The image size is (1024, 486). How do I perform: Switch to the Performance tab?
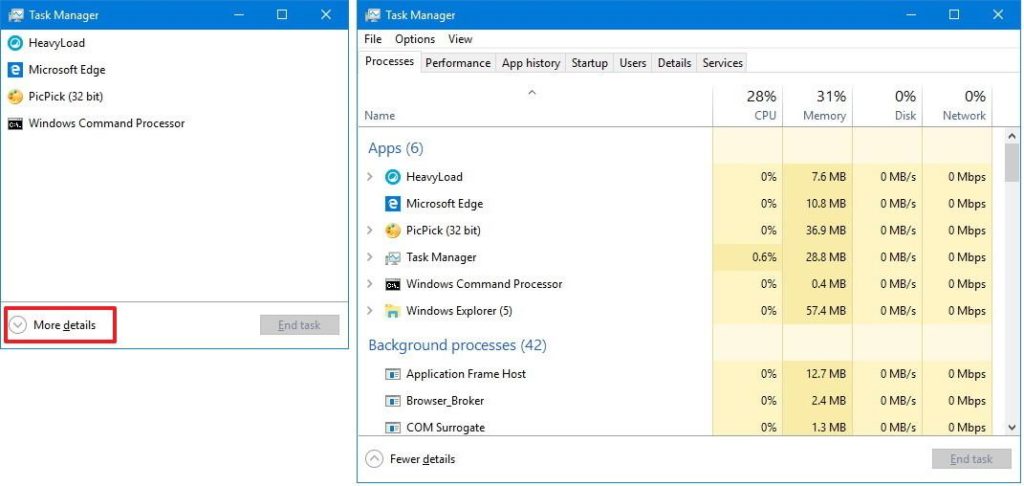coord(458,63)
